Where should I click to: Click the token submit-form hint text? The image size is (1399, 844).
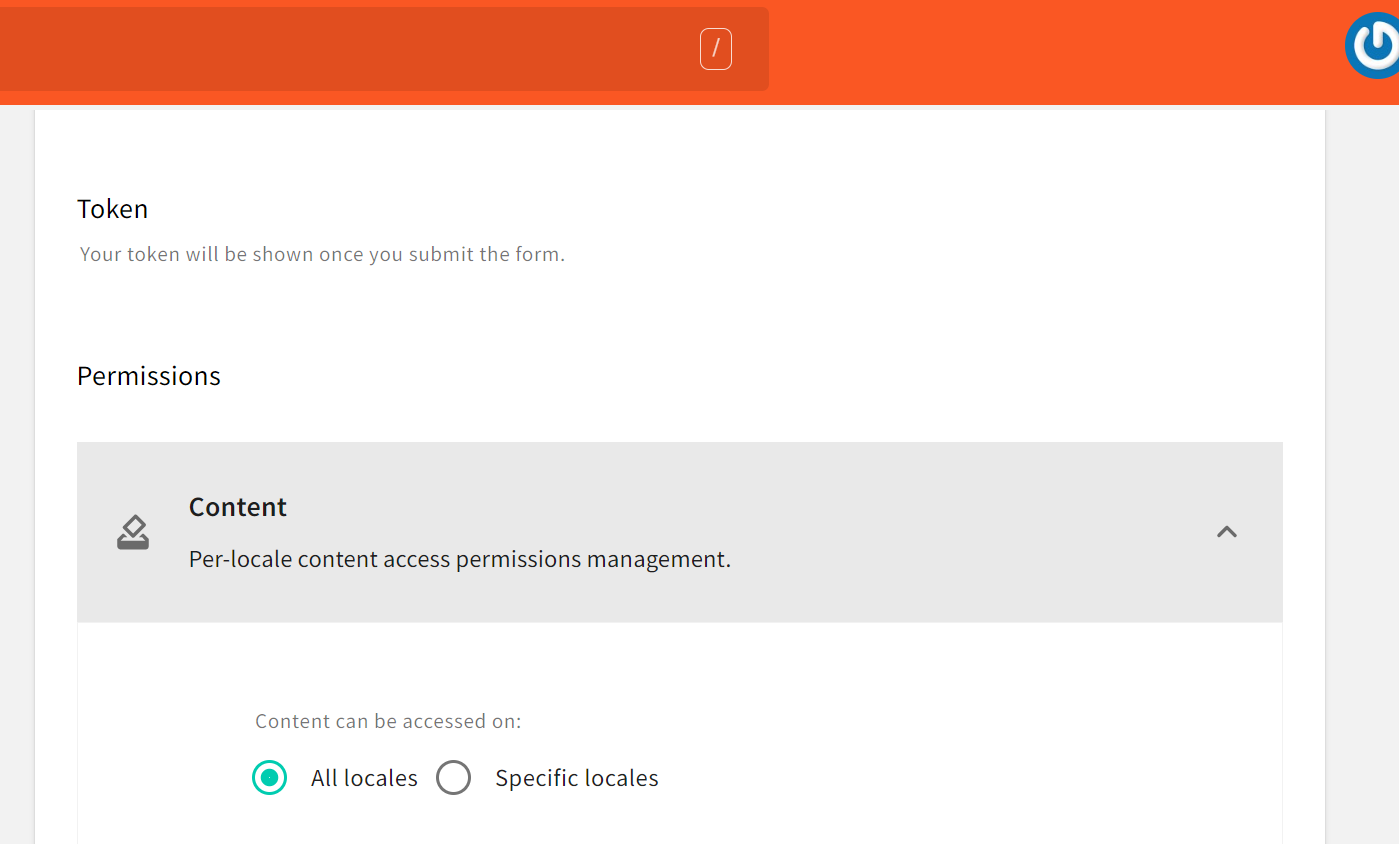click(322, 254)
